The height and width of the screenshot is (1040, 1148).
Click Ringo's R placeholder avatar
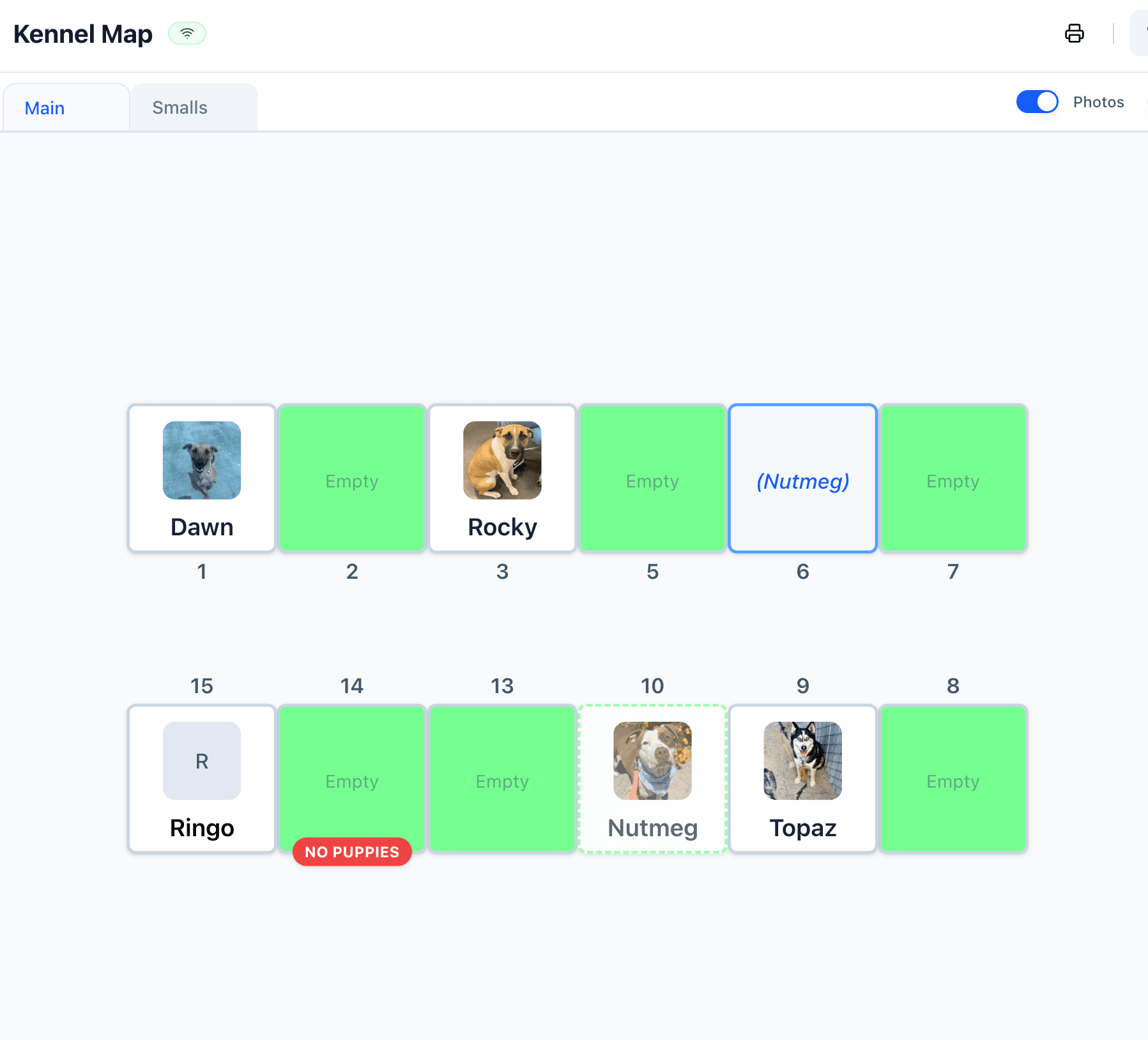click(x=201, y=761)
